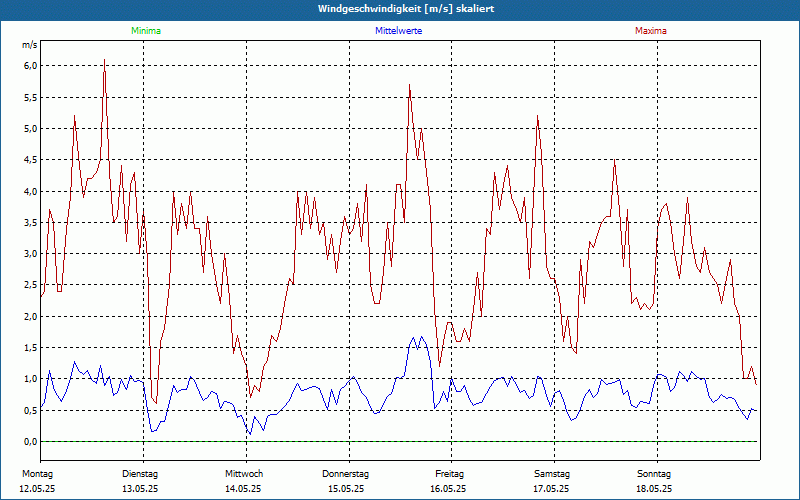Image resolution: width=800 pixels, height=500 pixels.
Task: Click the date 15.05.25
Action: coord(346,489)
